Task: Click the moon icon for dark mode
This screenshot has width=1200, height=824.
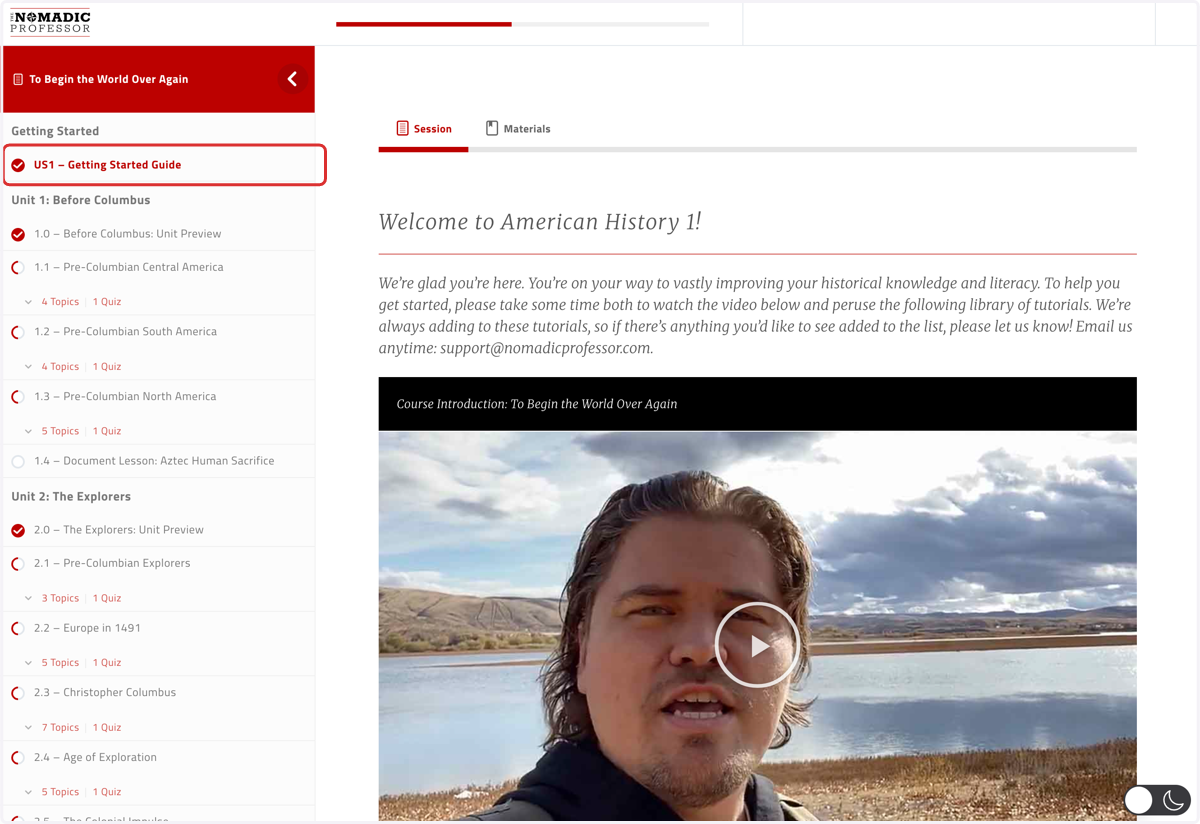Action: point(1174,800)
